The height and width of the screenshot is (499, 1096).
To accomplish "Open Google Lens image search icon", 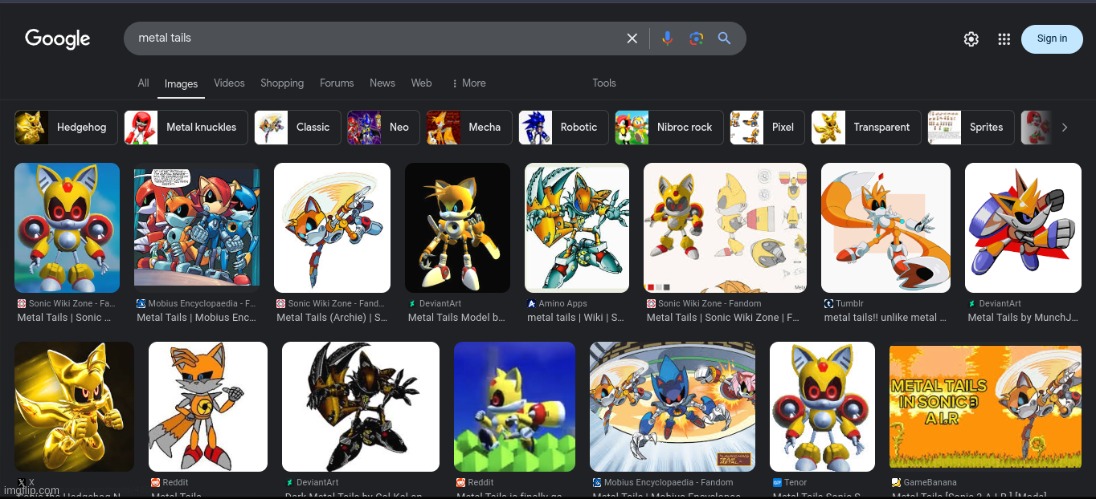I will click(x=695, y=38).
